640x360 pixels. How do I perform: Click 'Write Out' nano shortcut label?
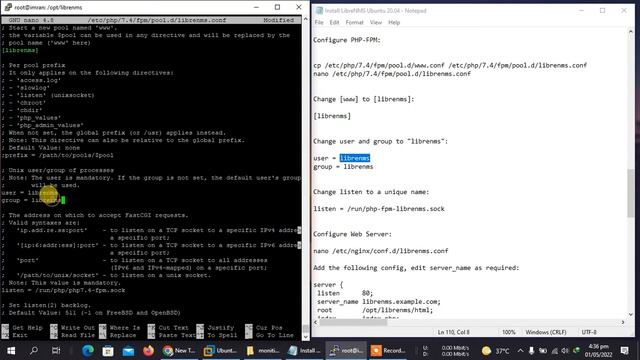click(x=78, y=327)
